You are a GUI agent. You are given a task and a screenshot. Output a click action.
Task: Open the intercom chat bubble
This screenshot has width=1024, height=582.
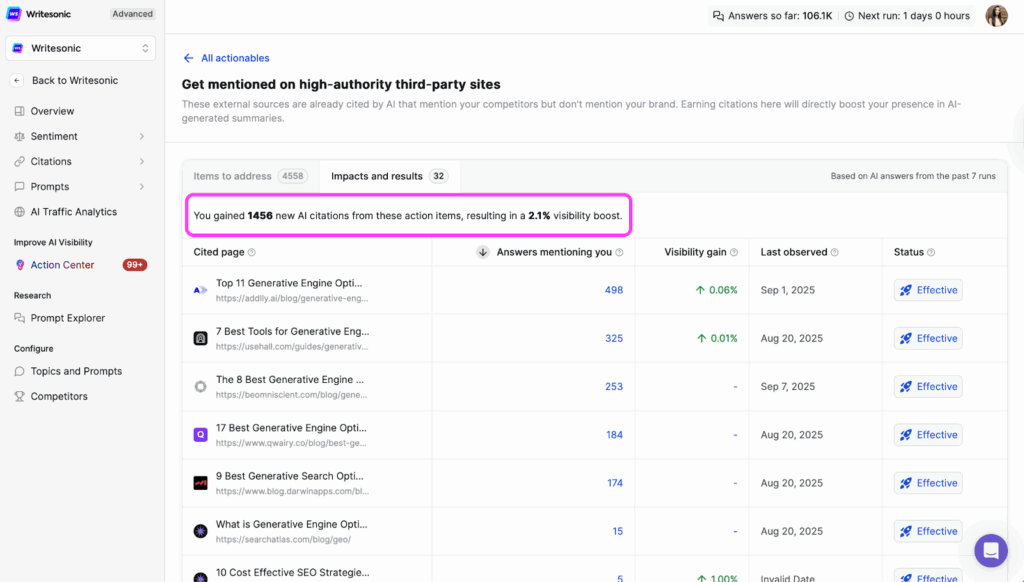coord(991,551)
